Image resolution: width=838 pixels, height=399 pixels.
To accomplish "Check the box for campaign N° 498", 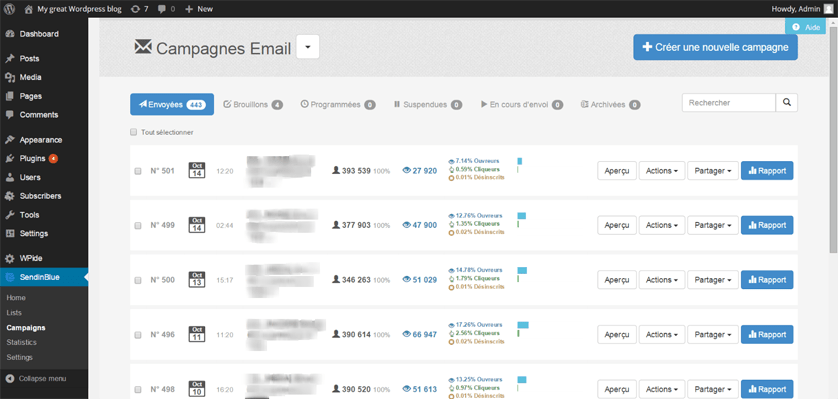I will (x=138, y=389).
